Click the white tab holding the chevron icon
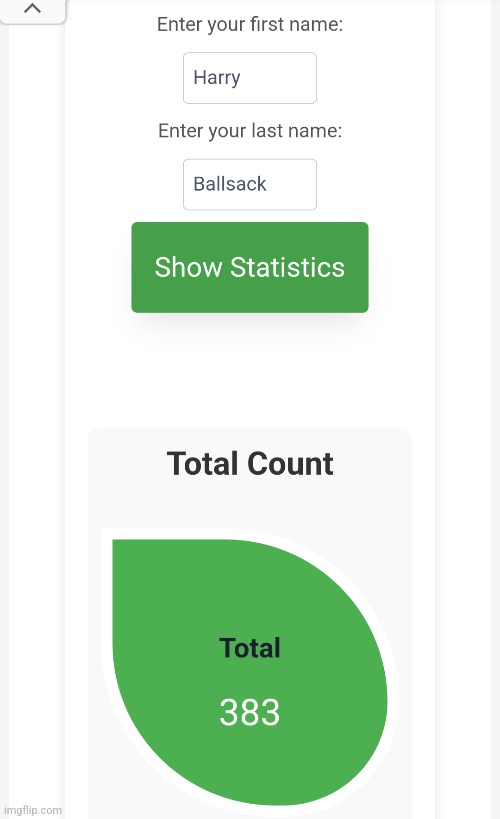The image size is (500, 819). (x=32, y=10)
